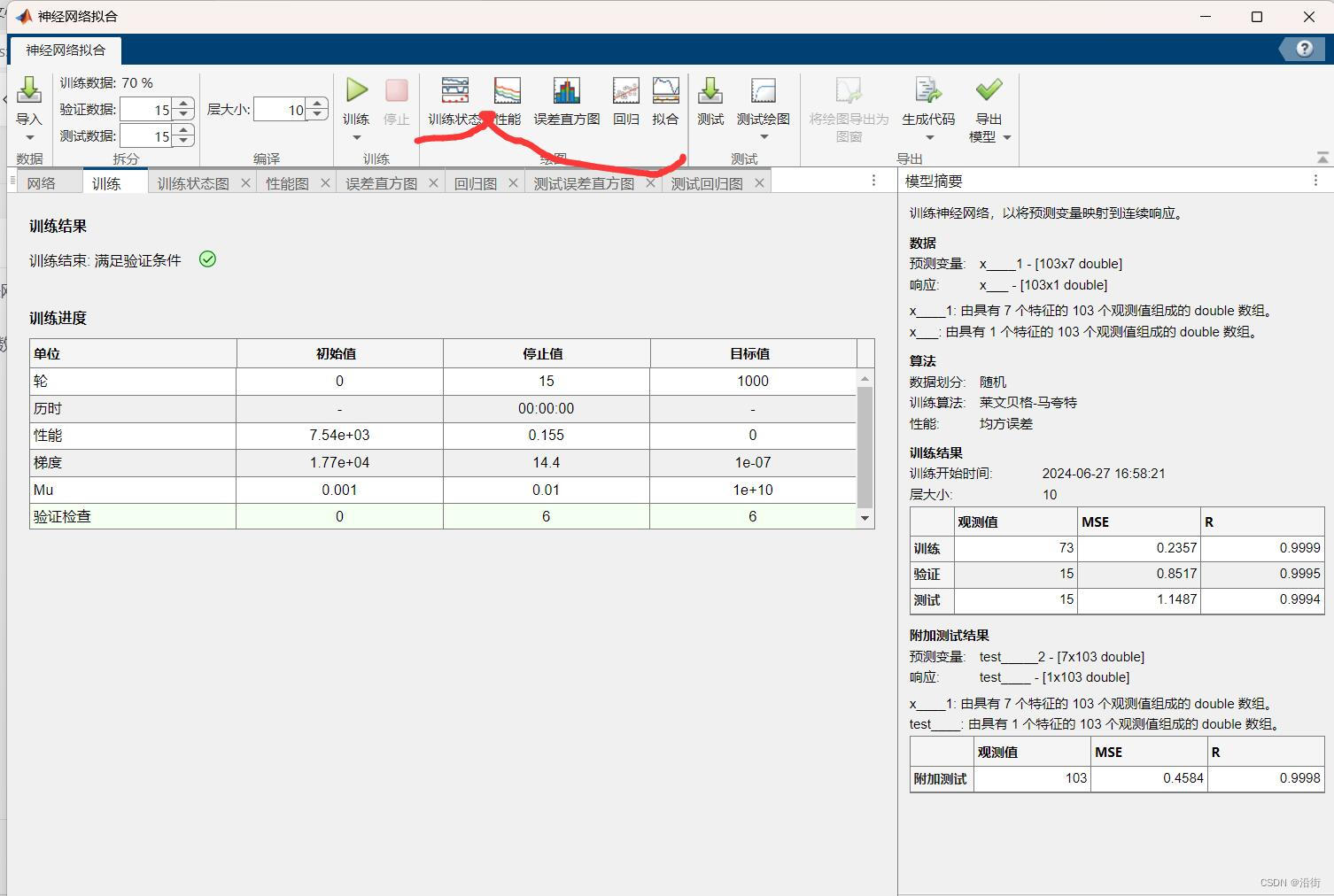Open the 回归 regression plot icon
This screenshot has height=896, width=1334.
(625, 90)
